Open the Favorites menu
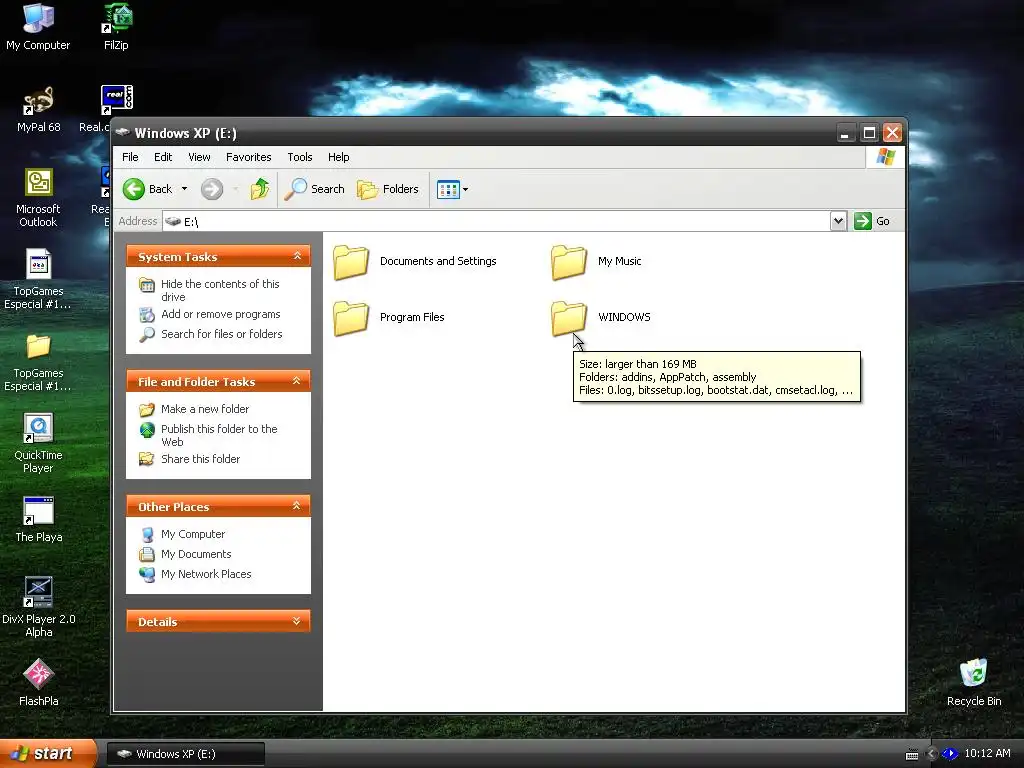Viewport: 1024px width, 768px height. [248, 157]
